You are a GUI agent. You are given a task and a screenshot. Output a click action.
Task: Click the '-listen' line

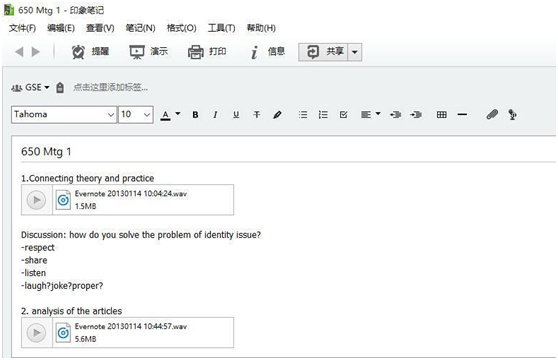click(33, 273)
